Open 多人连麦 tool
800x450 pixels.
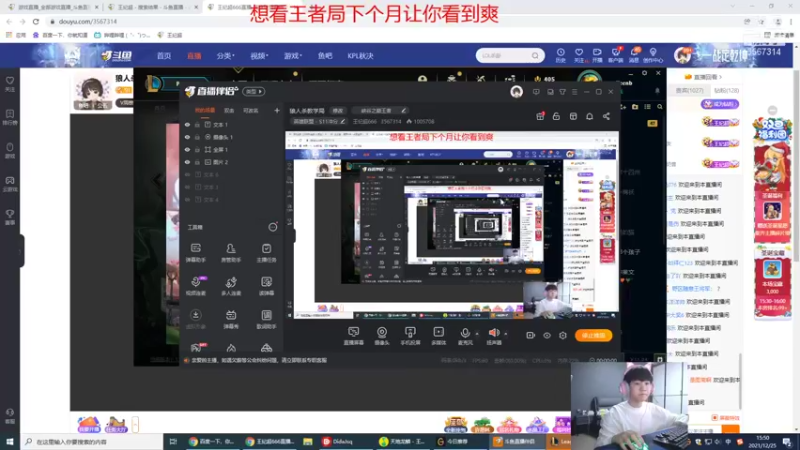click(x=231, y=286)
